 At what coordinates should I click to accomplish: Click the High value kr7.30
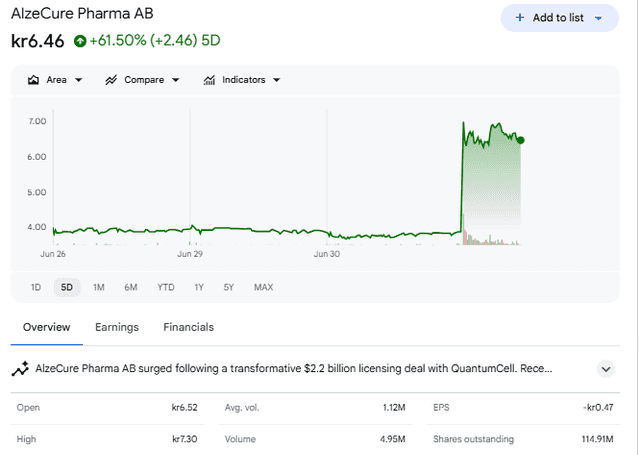(184, 439)
